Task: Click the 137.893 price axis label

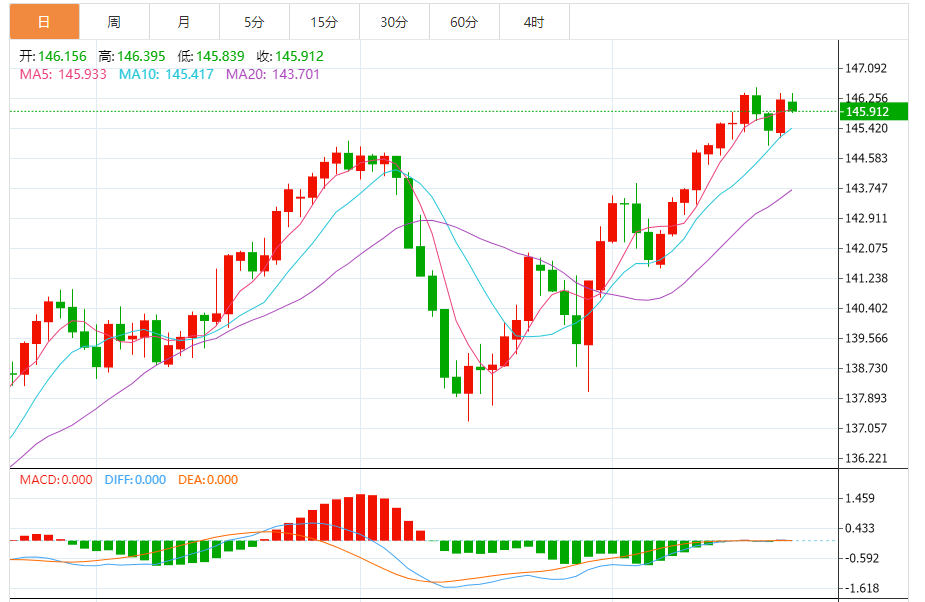Action: pos(866,398)
